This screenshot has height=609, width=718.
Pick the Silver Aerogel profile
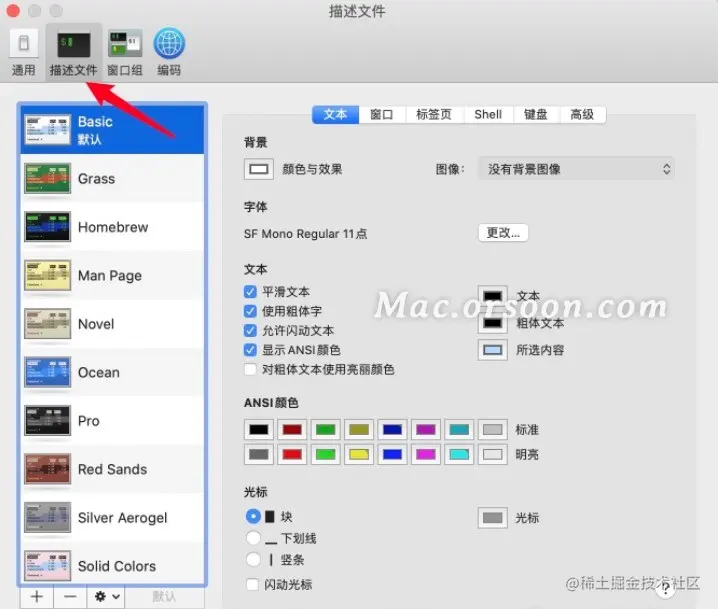[113, 518]
